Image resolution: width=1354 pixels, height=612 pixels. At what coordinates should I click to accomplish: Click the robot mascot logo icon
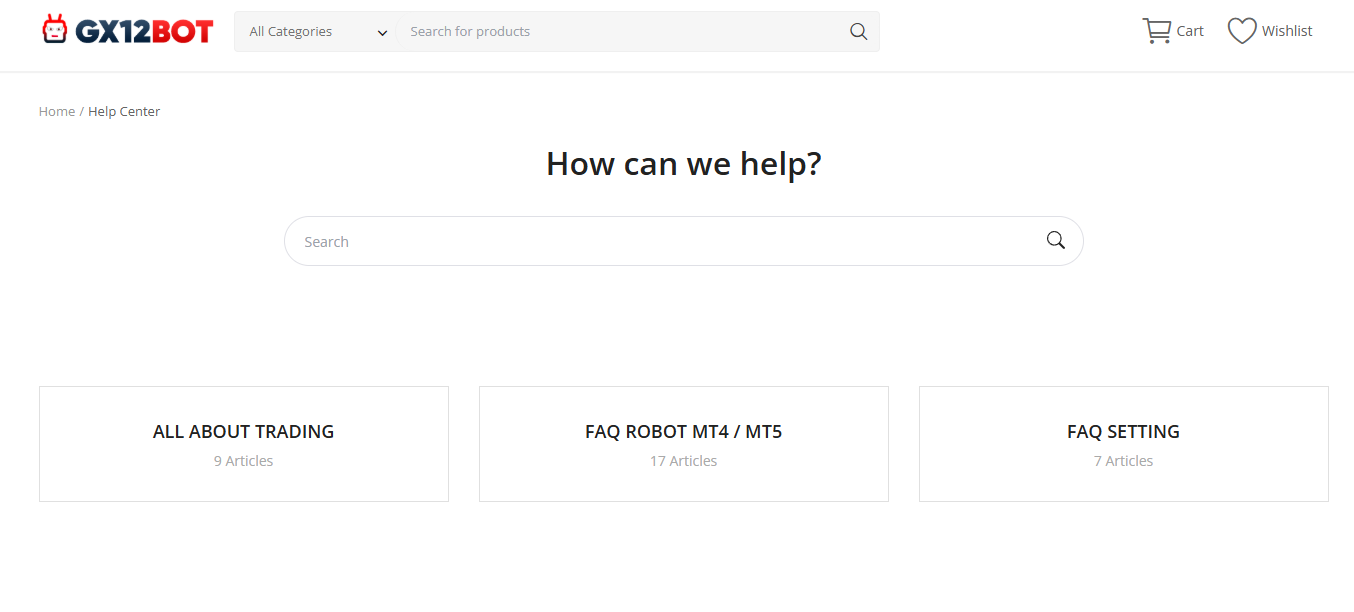pyautogui.click(x=54, y=30)
